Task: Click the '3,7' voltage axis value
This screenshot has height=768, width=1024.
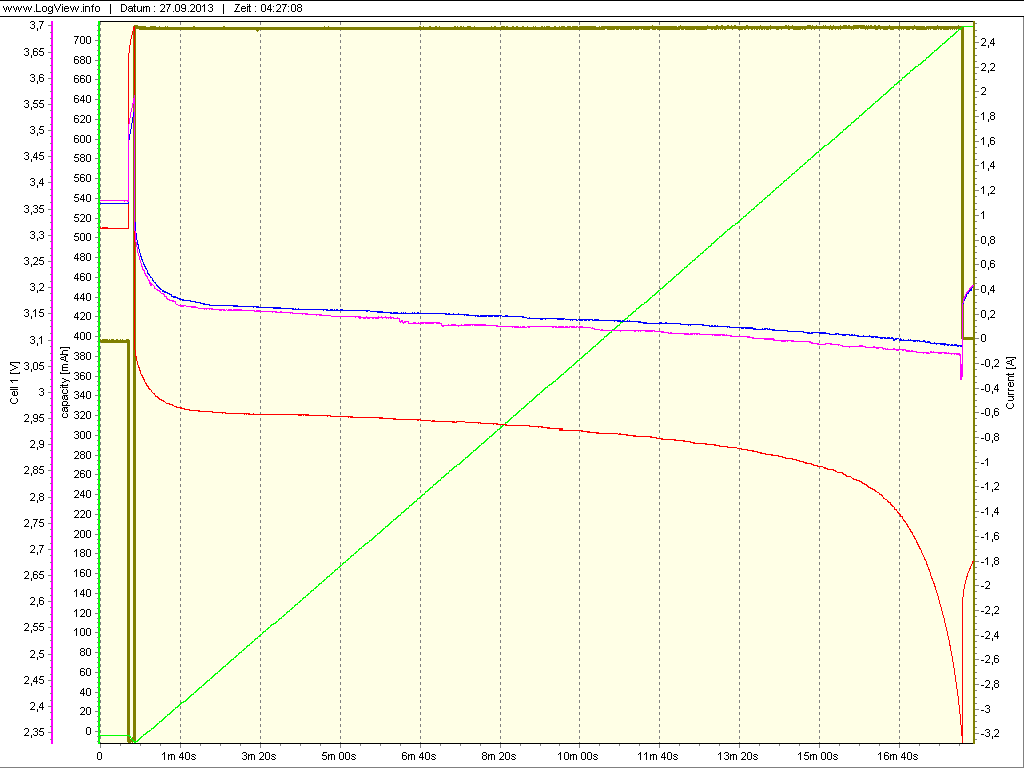Action: pyautogui.click(x=37, y=25)
